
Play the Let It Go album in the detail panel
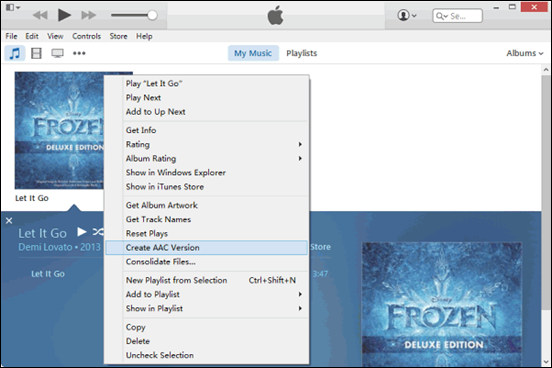tap(82, 232)
